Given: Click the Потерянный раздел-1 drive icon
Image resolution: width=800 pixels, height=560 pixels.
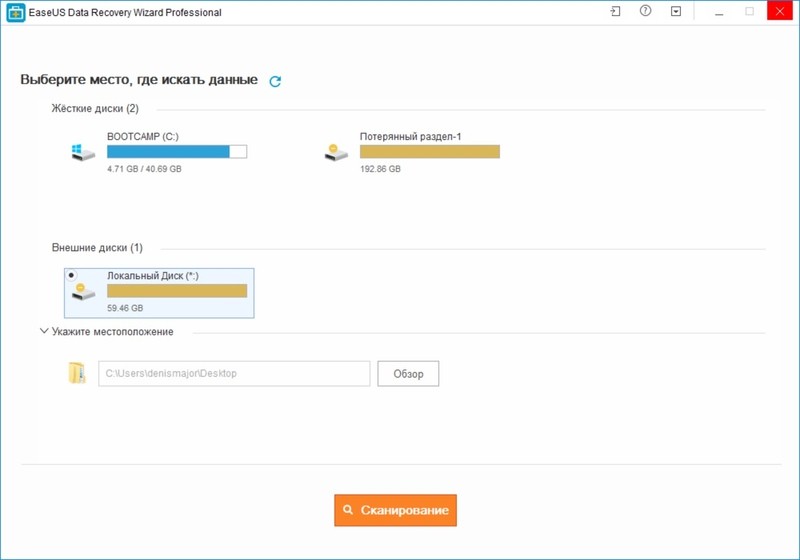Looking at the screenshot, I should point(336,152).
